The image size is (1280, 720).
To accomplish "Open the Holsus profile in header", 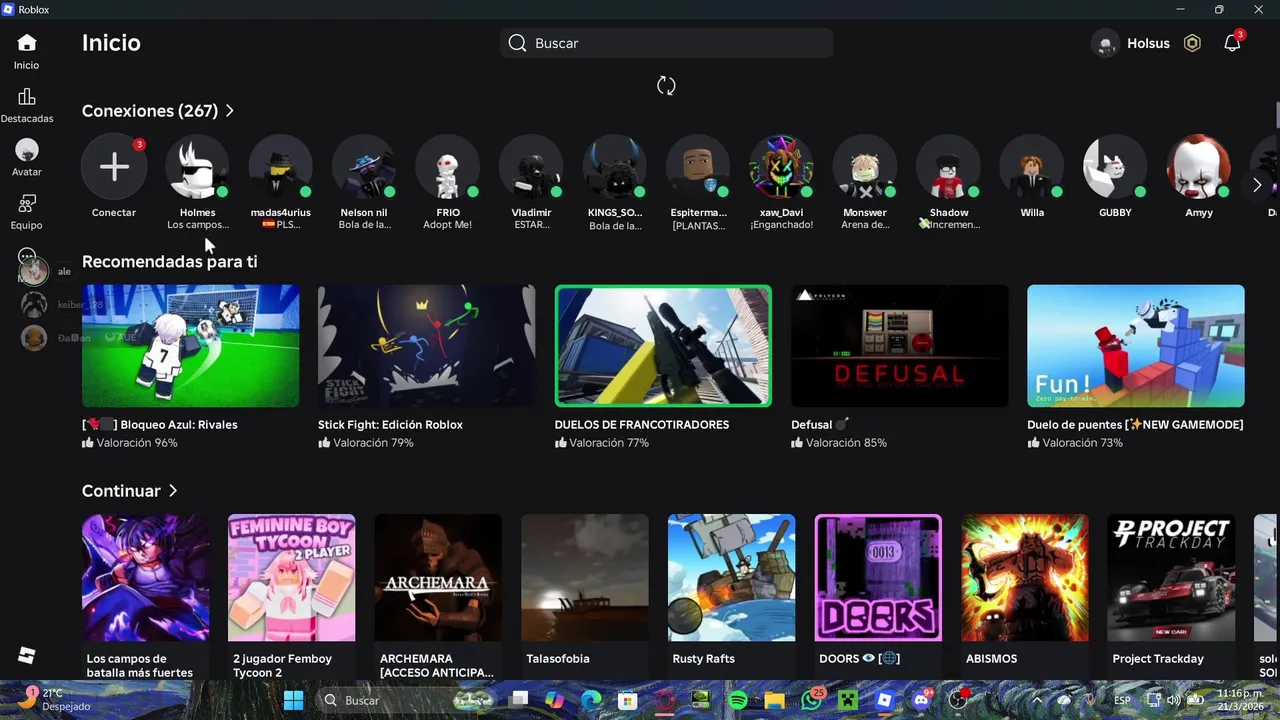I will [x=1131, y=43].
